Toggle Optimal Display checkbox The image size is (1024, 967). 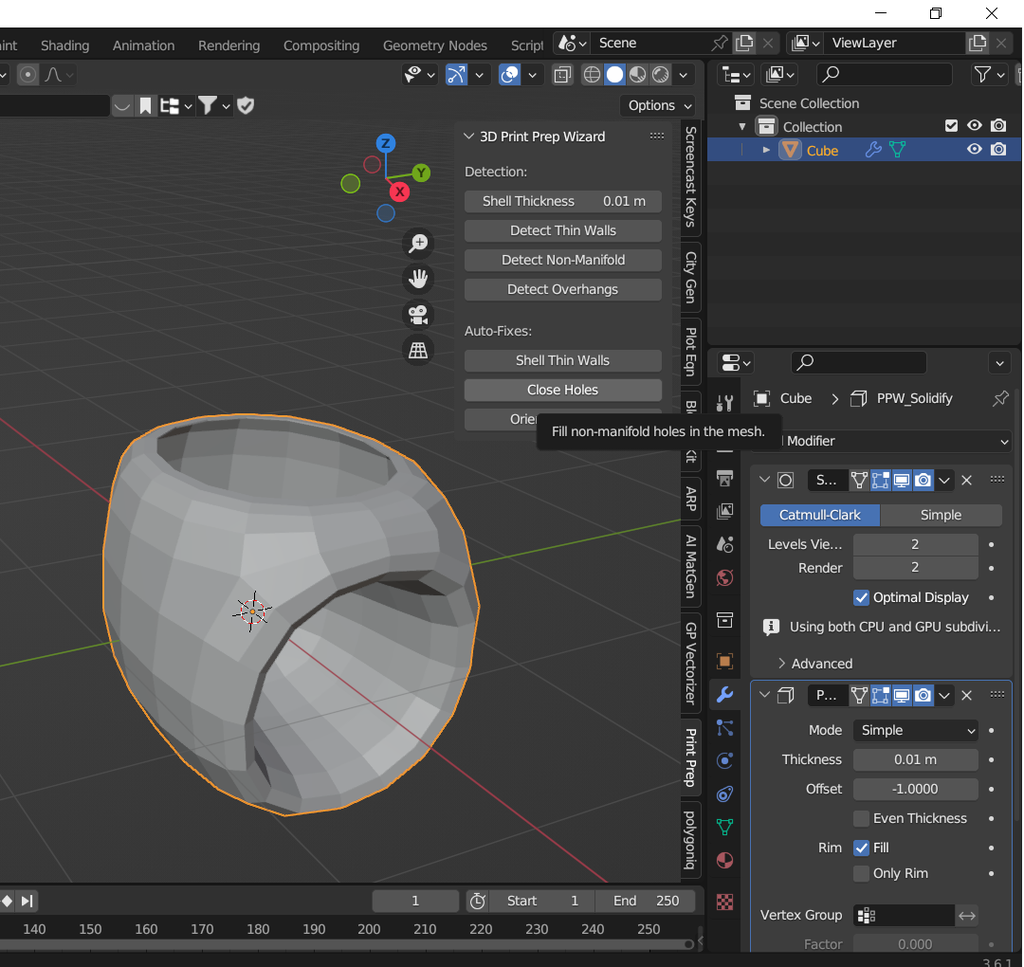click(x=861, y=597)
